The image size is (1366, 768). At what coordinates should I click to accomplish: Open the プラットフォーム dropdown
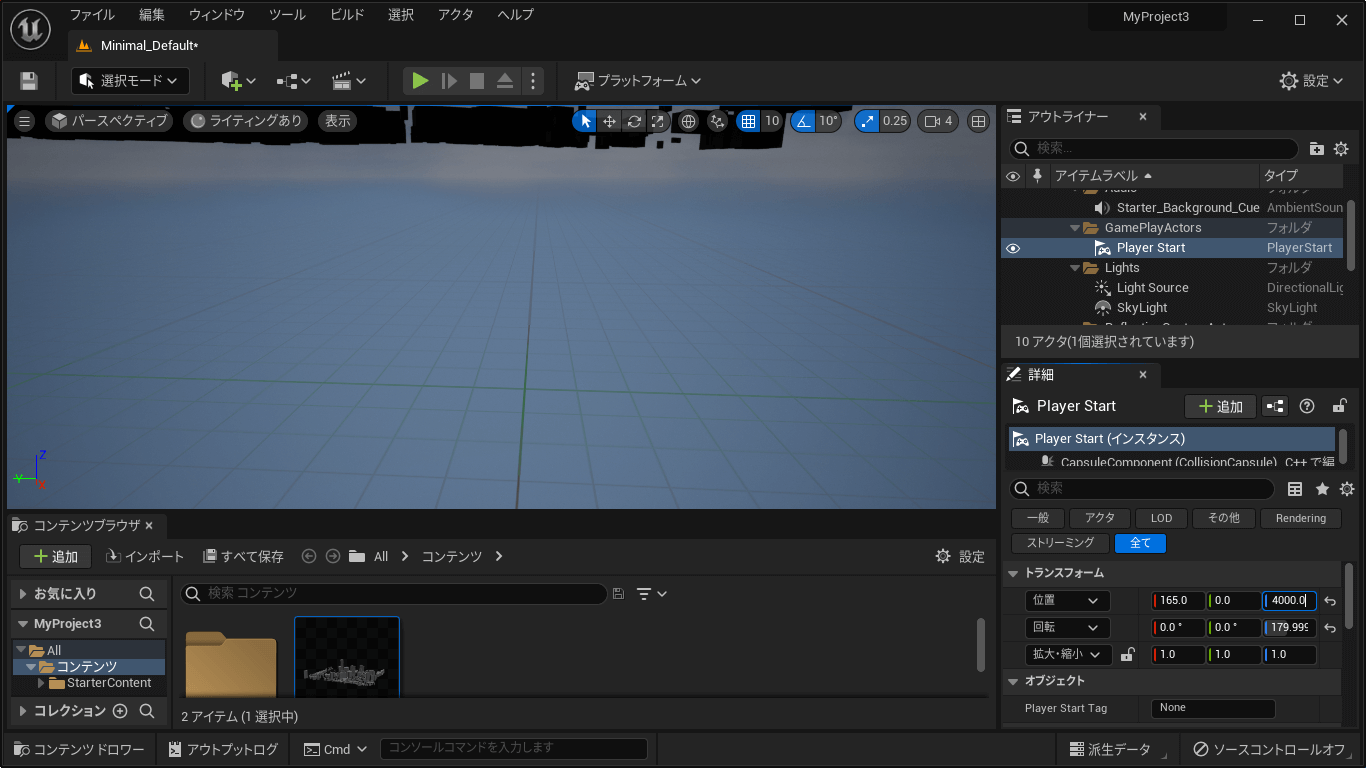click(637, 81)
